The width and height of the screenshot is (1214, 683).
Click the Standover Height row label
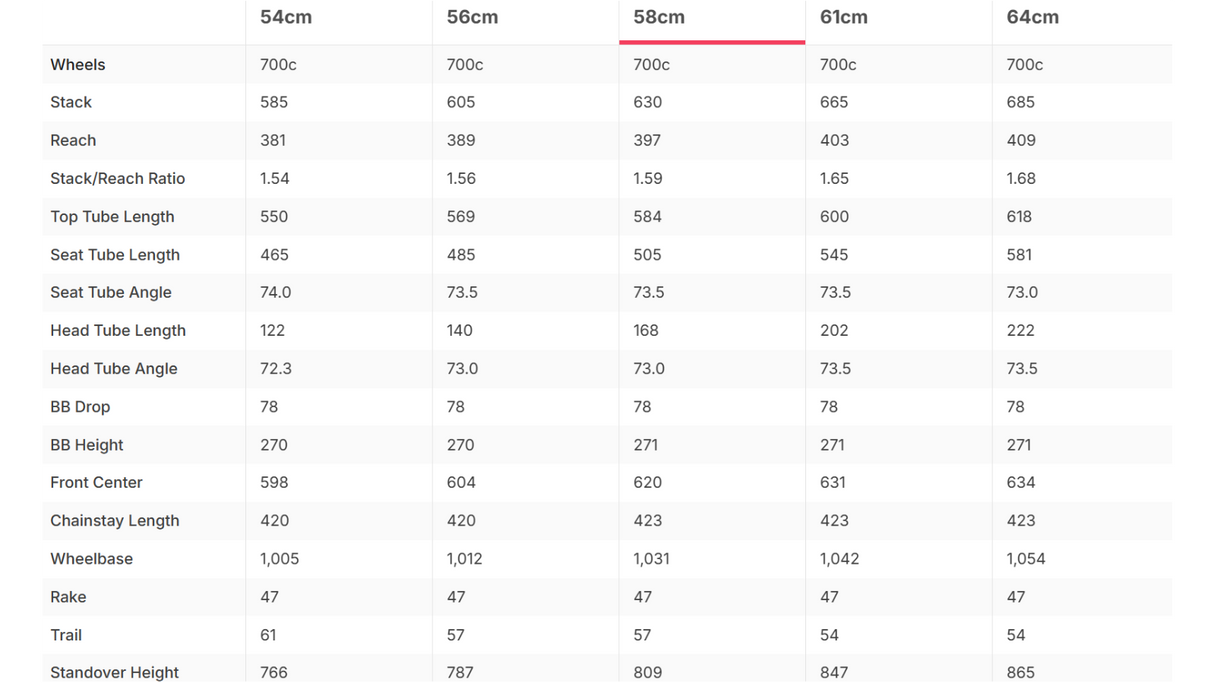(x=115, y=672)
